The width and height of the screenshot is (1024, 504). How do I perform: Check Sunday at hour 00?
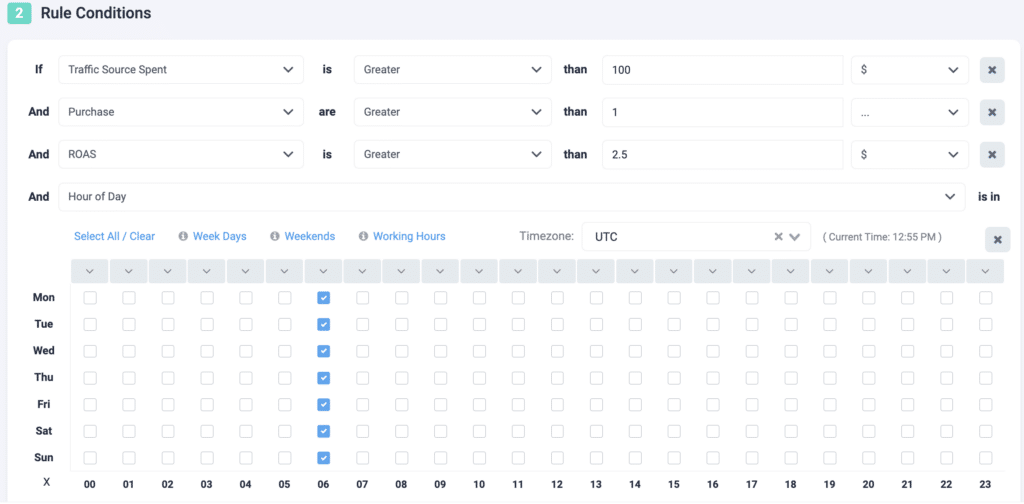[x=89, y=458]
